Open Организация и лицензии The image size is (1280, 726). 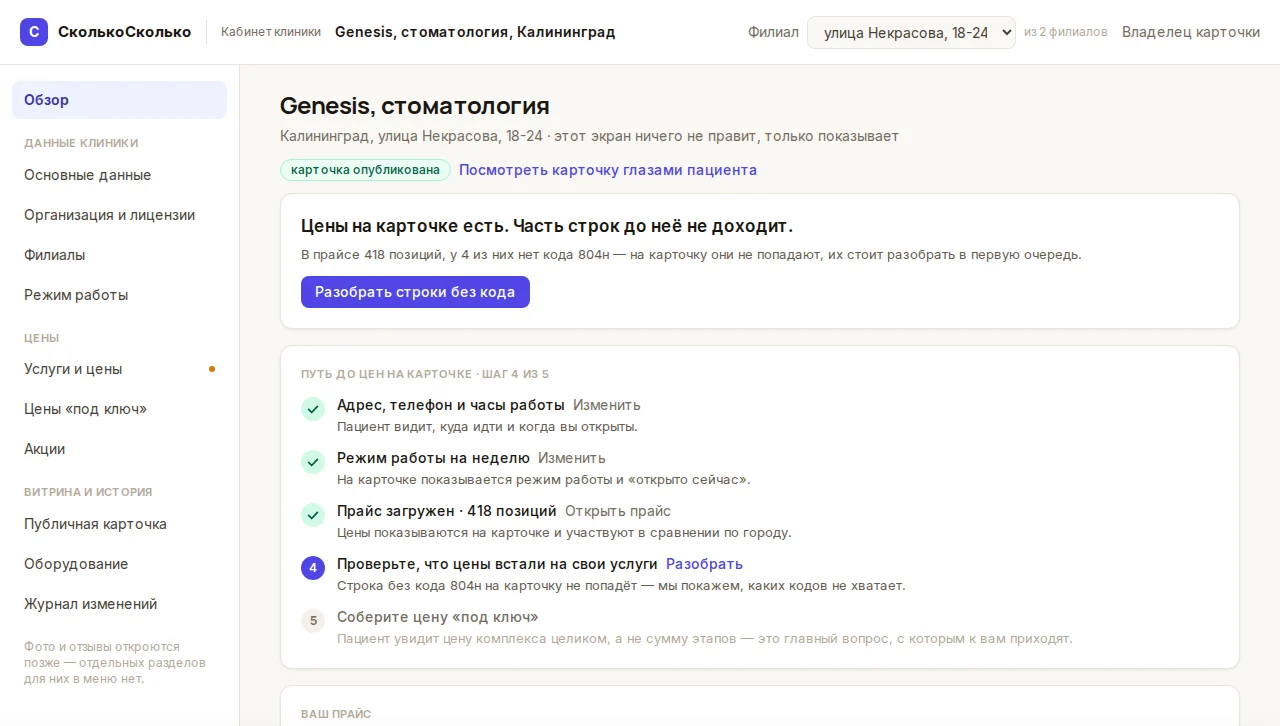[119, 215]
